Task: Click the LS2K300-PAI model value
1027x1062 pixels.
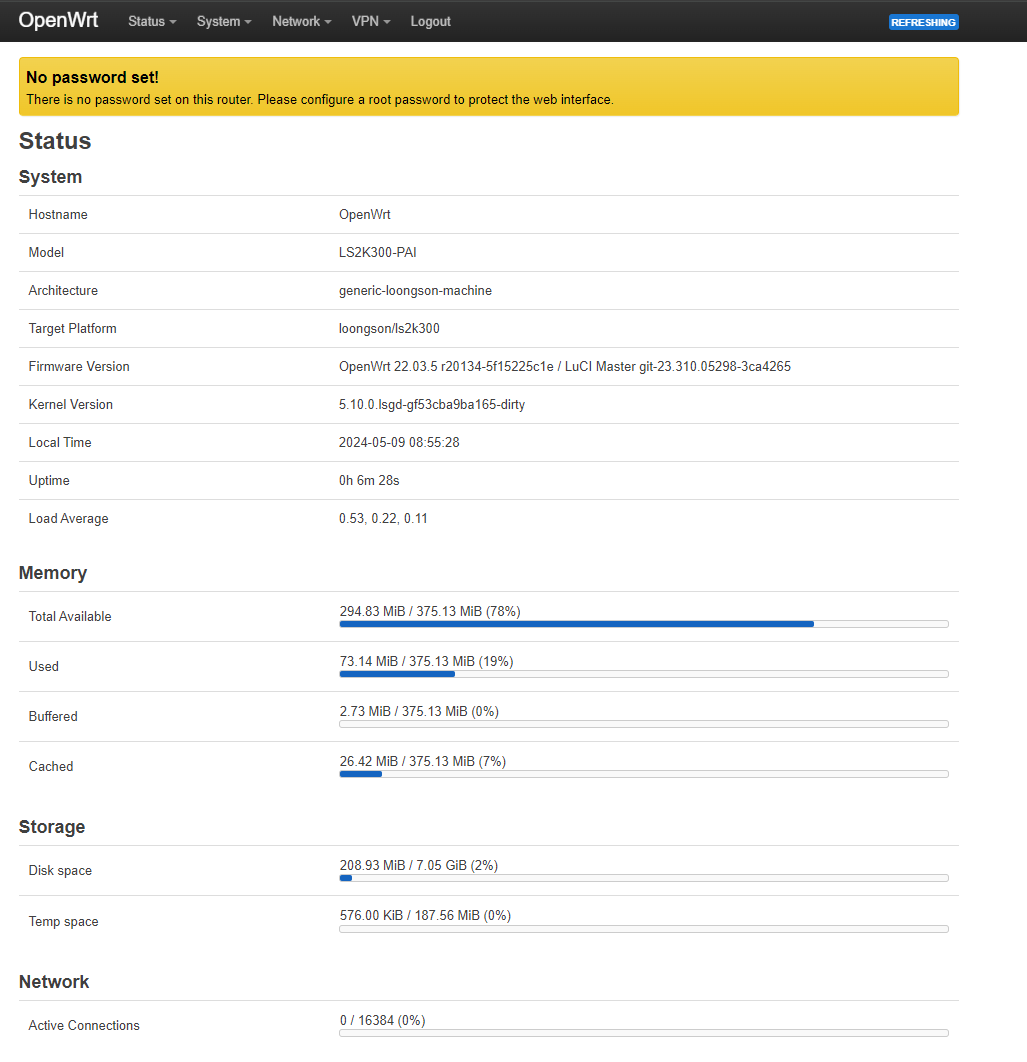Action: pyautogui.click(x=377, y=253)
